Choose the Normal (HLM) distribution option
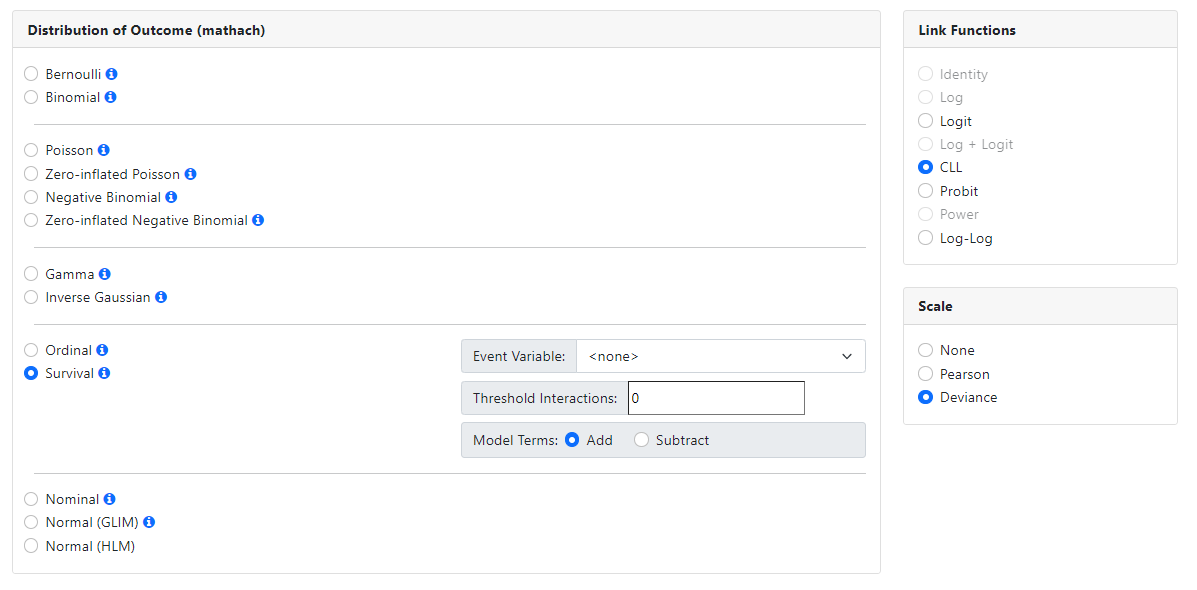Screen dimensions: 1197x590 tap(31, 546)
